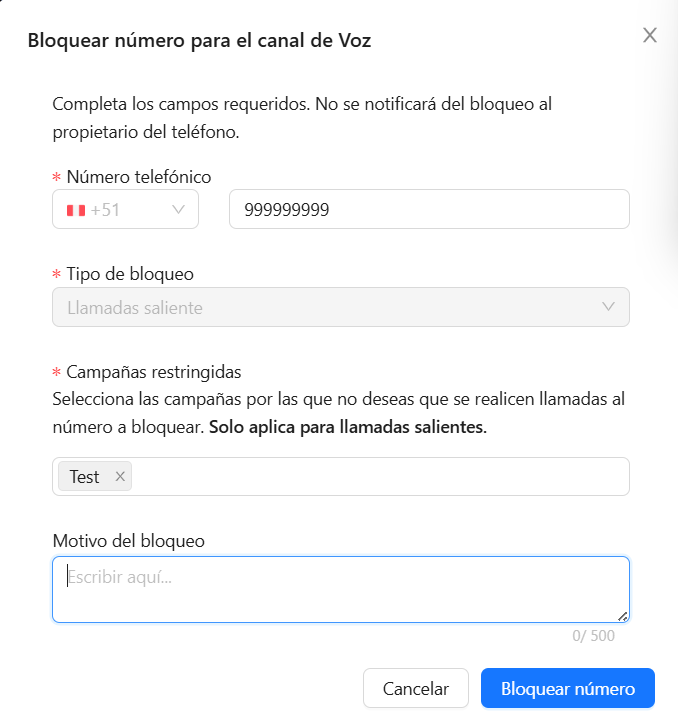The image size is (678, 726).
Task: Click the dialog title Bloquear número para Voz
Action: click(200, 41)
